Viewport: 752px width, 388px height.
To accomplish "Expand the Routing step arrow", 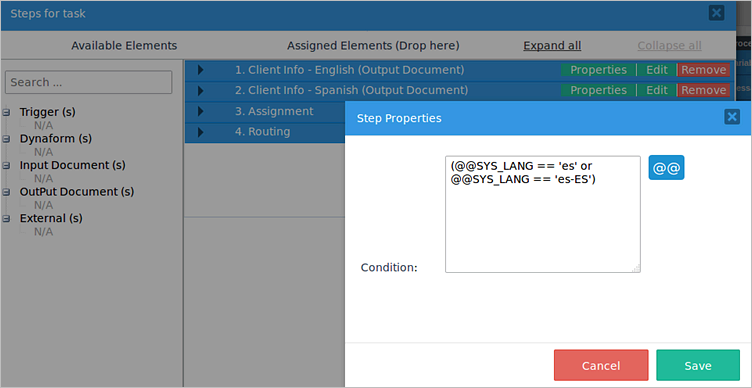I will (x=200, y=131).
